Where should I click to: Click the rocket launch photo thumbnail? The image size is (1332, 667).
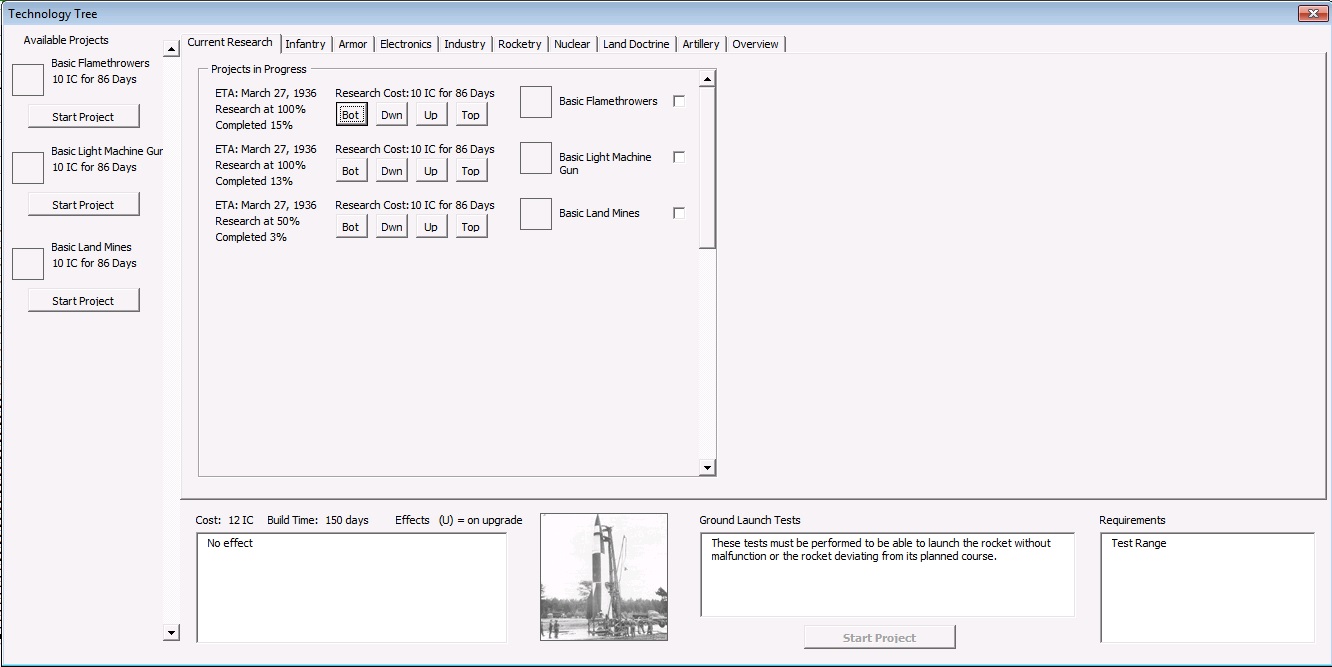point(604,577)
